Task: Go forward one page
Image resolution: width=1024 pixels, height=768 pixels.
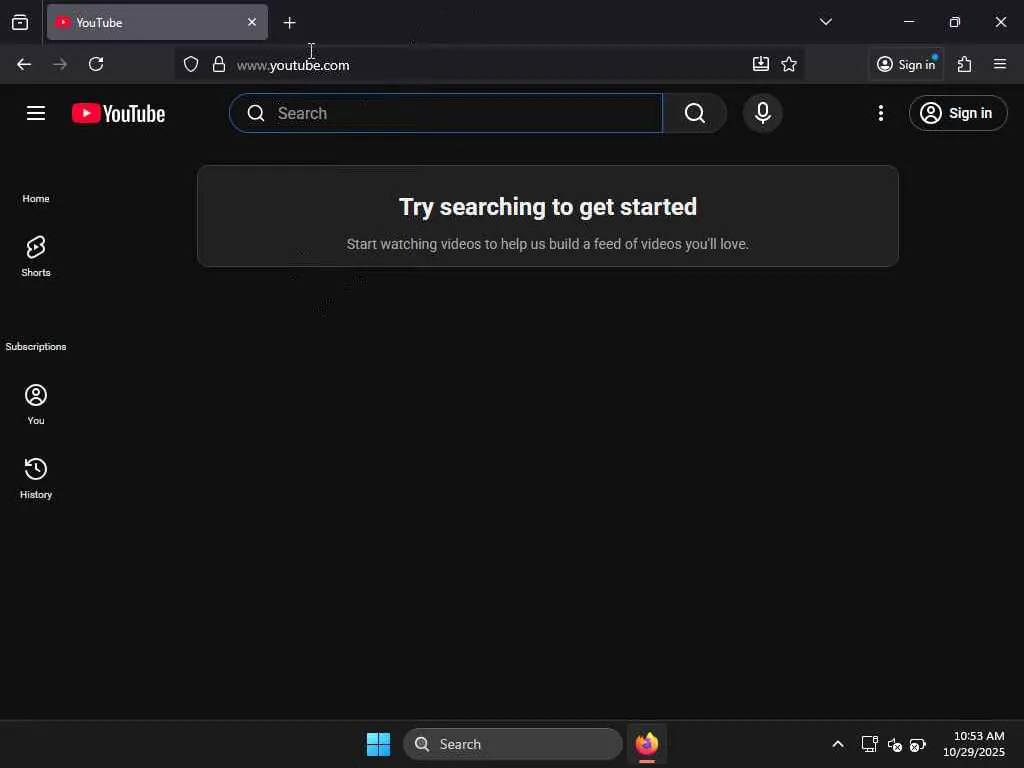Action: coord(60,64)
